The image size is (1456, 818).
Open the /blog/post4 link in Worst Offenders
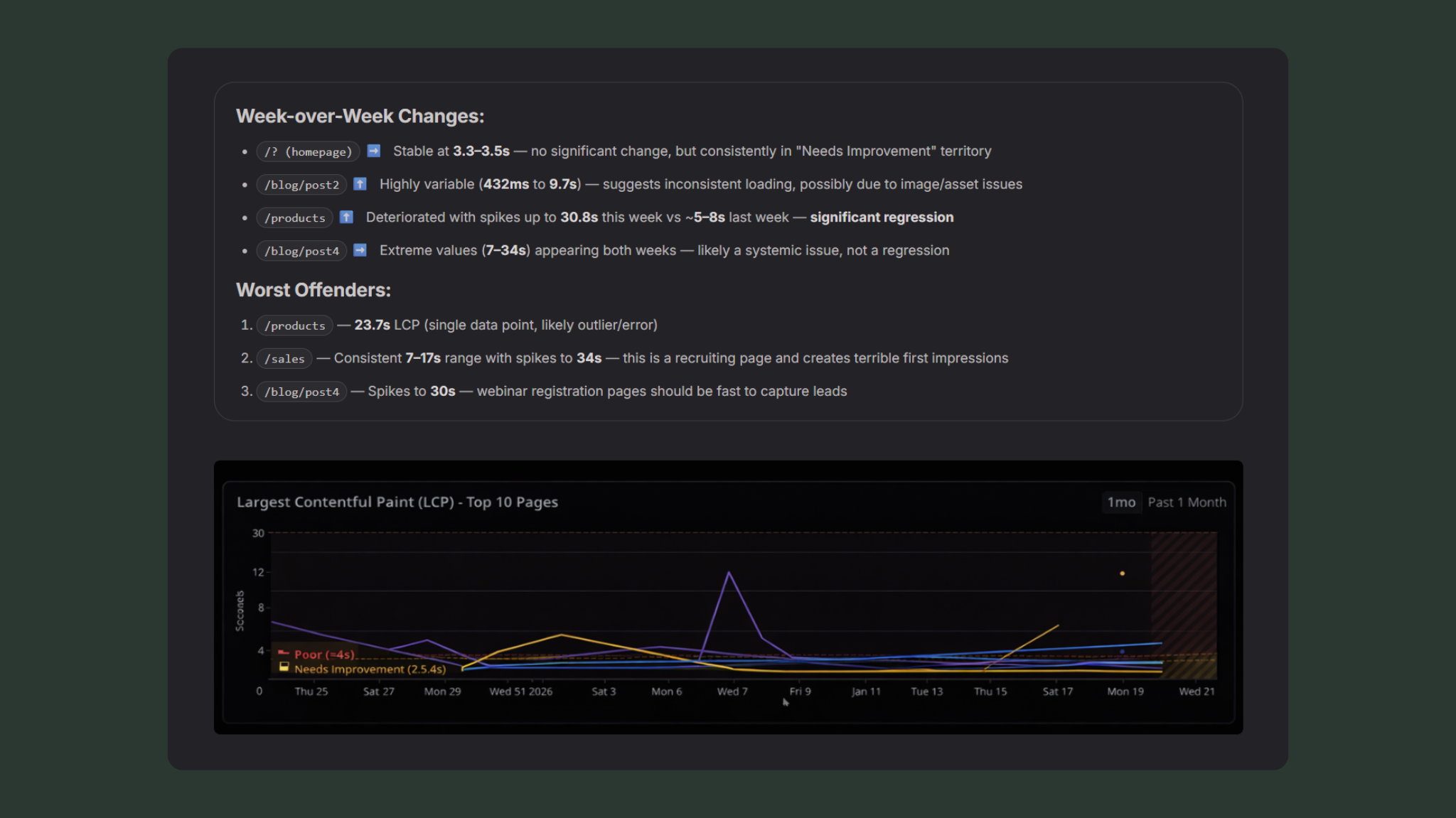click(301, 392)
